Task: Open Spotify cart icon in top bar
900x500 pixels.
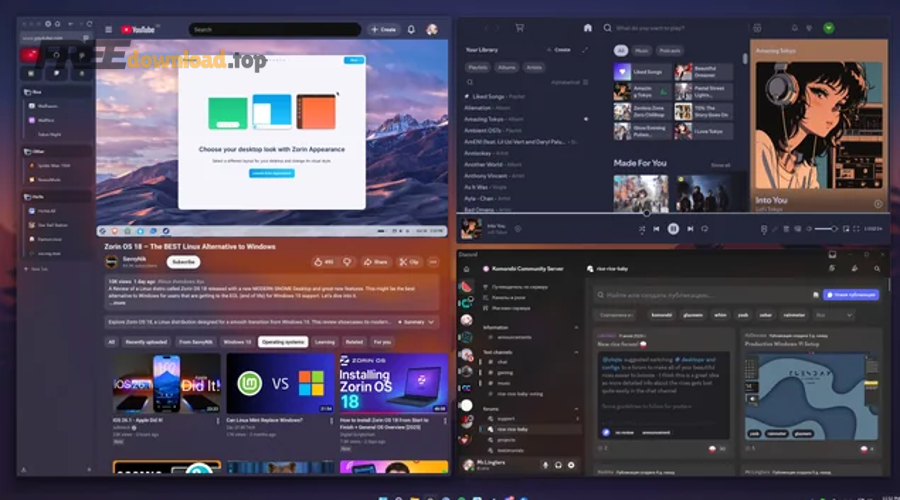Action: click(x=519, y=28)
